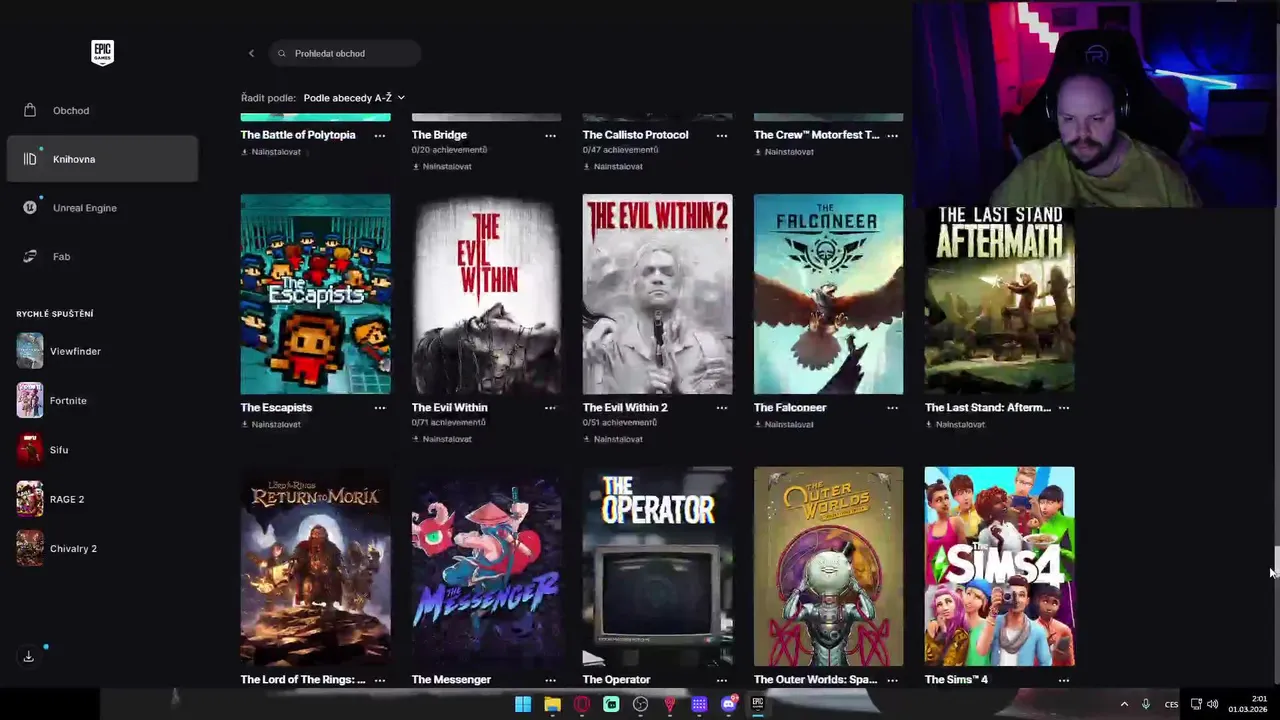Open options menu for The Evil Within

tap(550, 408)
